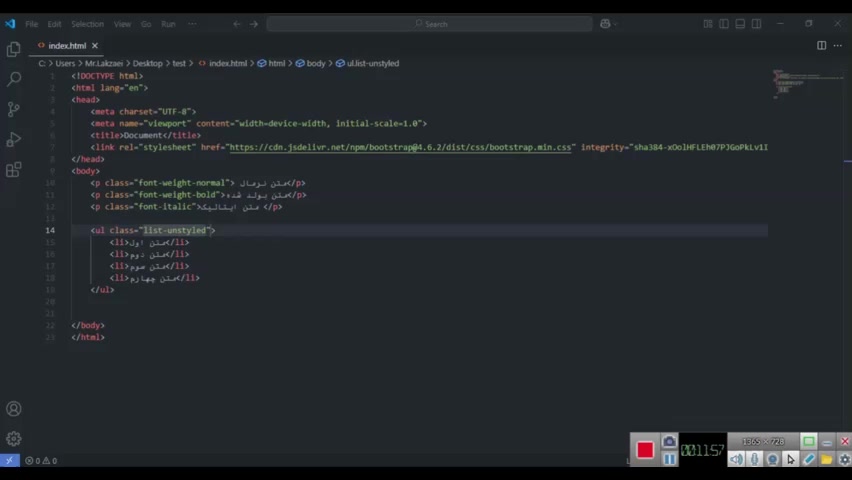Click the Users breadcrumb segment
Viewport: 852px width, 480px height.
tap(65, 64)
